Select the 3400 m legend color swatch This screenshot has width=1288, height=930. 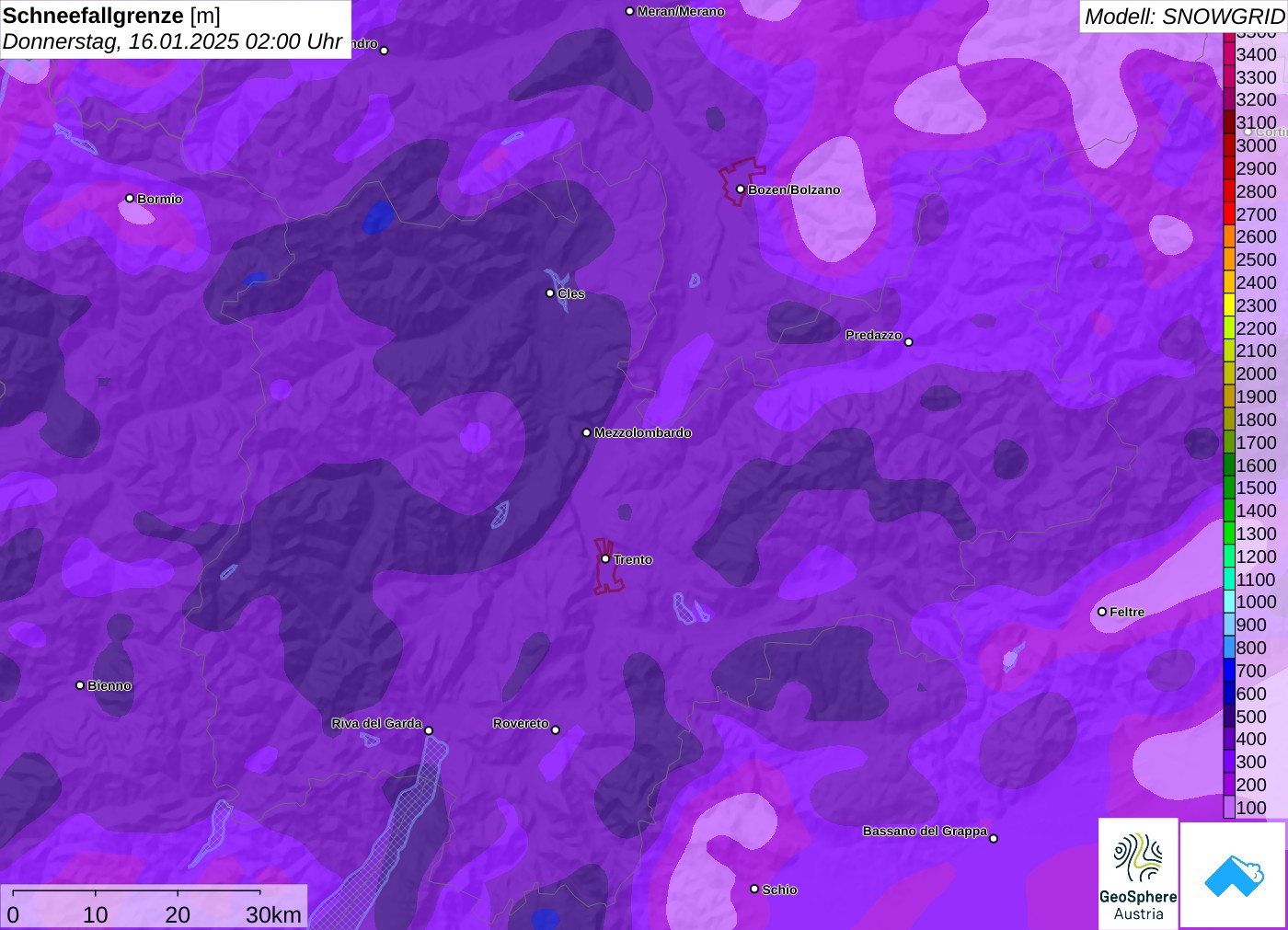coord(1229,54)
